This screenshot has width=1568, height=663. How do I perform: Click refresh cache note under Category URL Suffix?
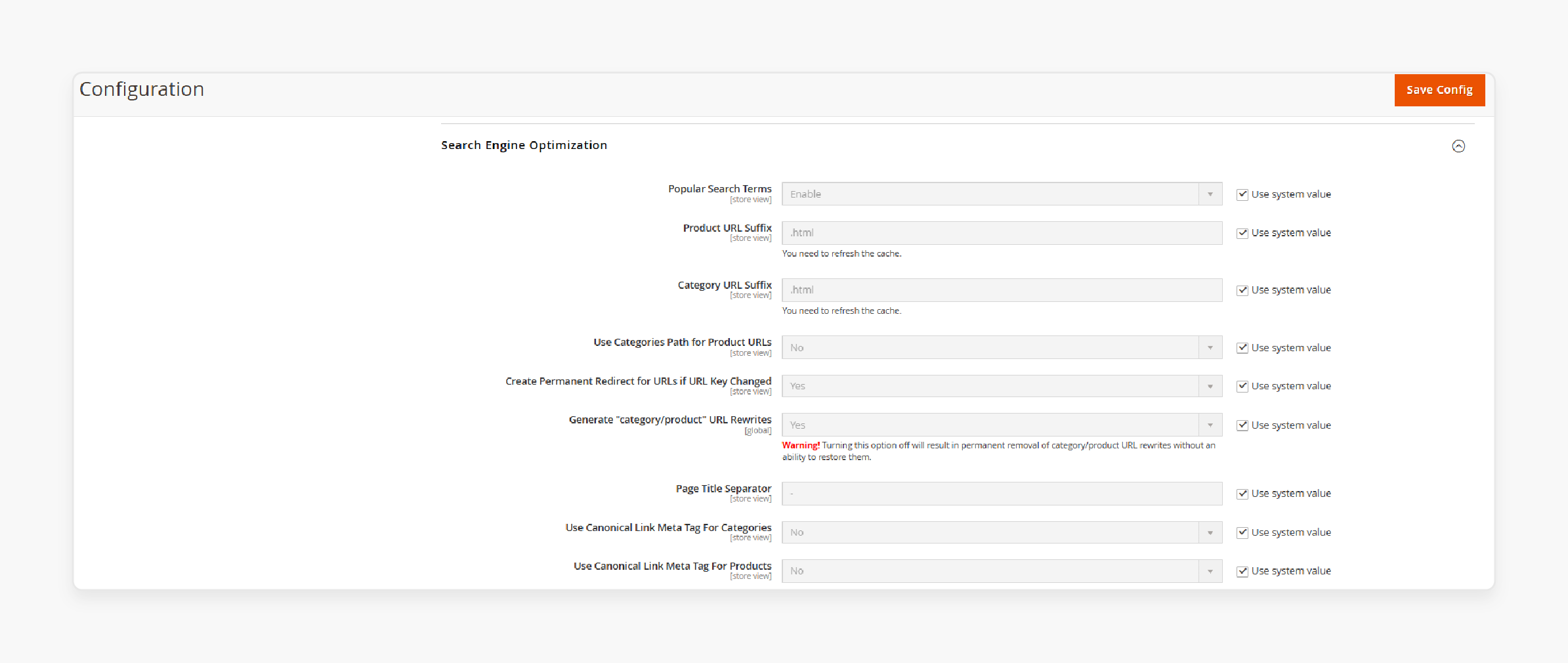(841, 310)
